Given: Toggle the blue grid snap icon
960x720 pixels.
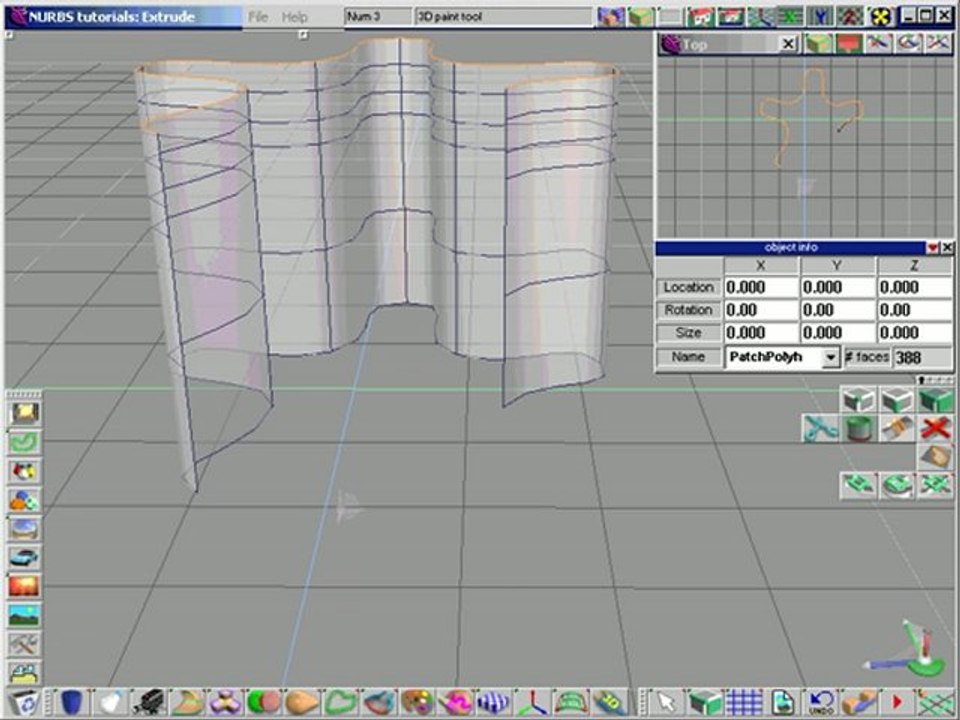Looking at the screenshot, I should click(x=744, y=702).
